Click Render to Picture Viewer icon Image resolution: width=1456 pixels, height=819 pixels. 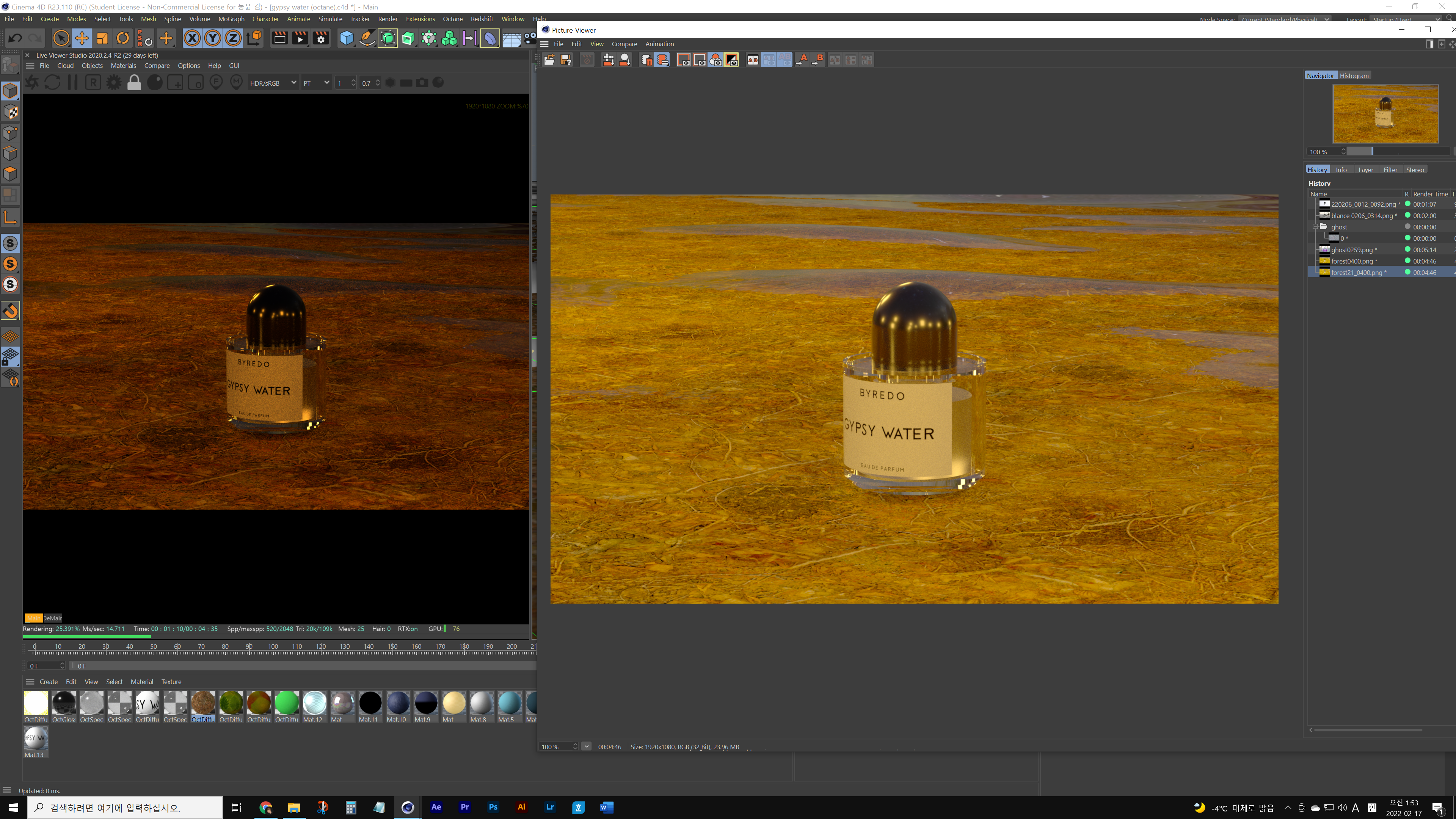tap(300, 38)
